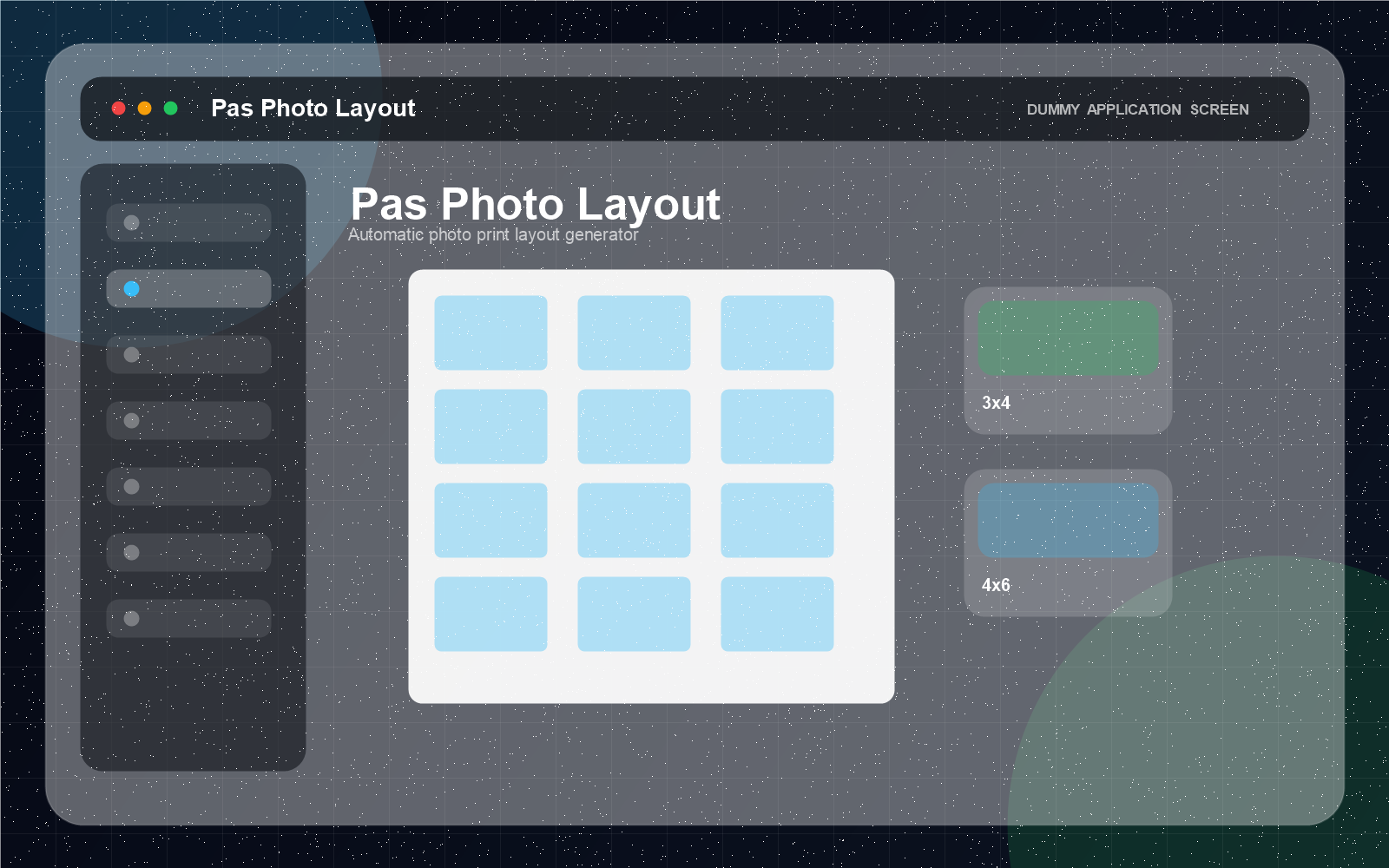This screenshot has height=868, width=1389.
Task: Select the 3x4 label
Action: (996, 403)
